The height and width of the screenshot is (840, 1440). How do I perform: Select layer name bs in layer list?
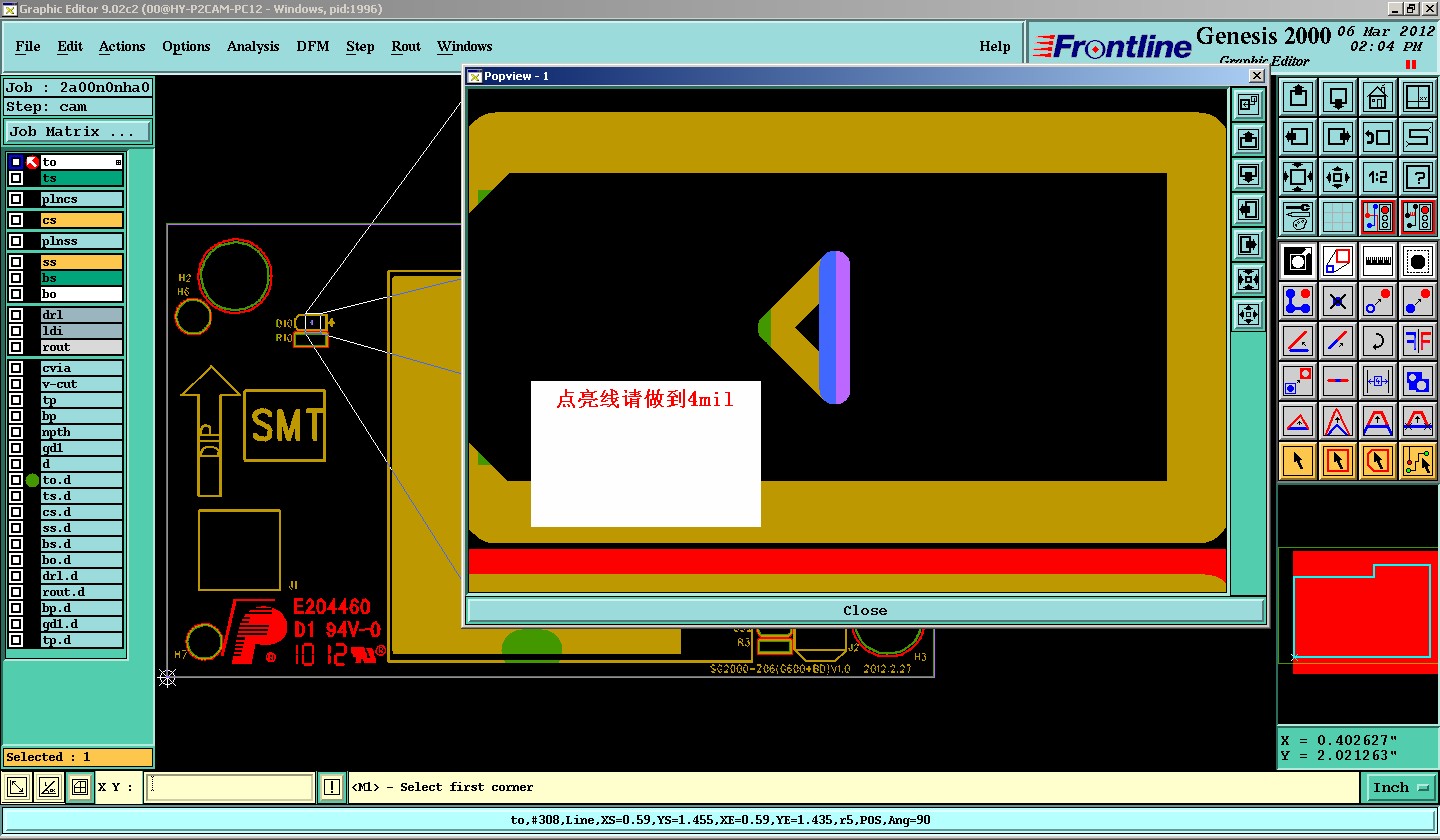[82, 278]
